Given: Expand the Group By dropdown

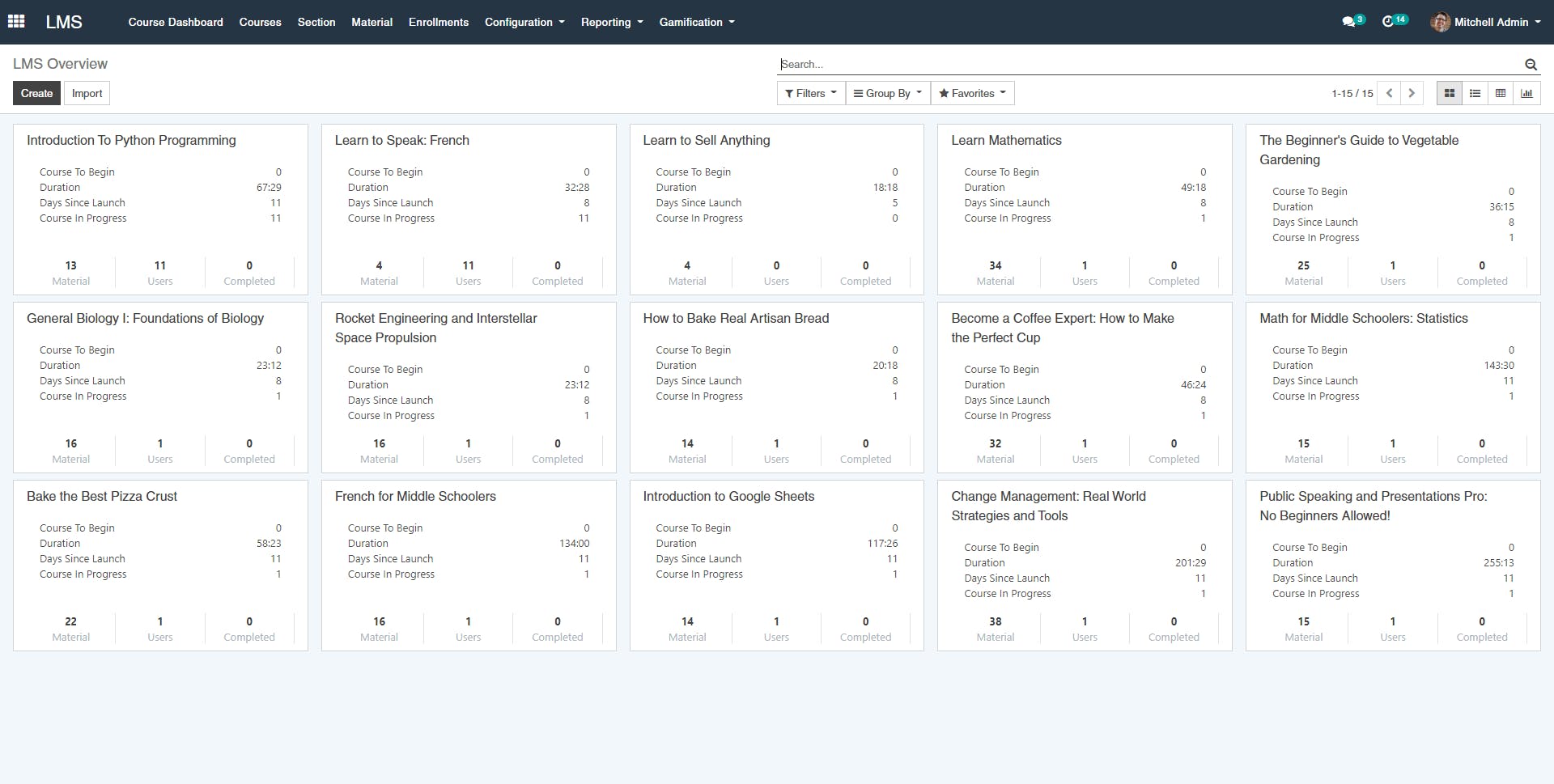Looking at the screenshot, I should [x=888, y=93].
